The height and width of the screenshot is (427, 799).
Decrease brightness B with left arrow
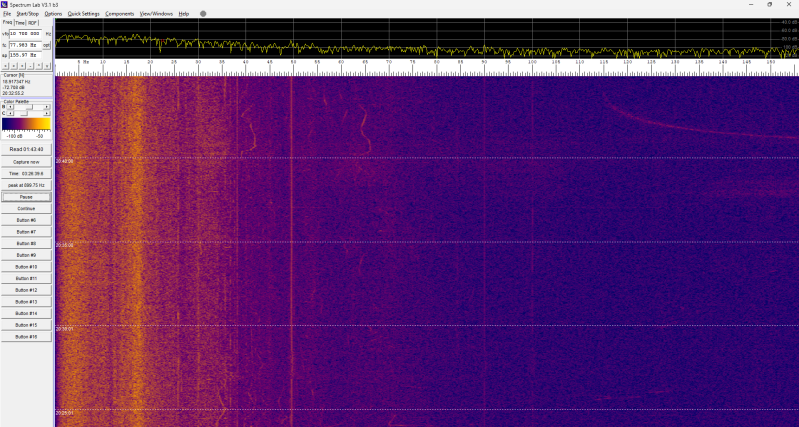click(10, 106)
